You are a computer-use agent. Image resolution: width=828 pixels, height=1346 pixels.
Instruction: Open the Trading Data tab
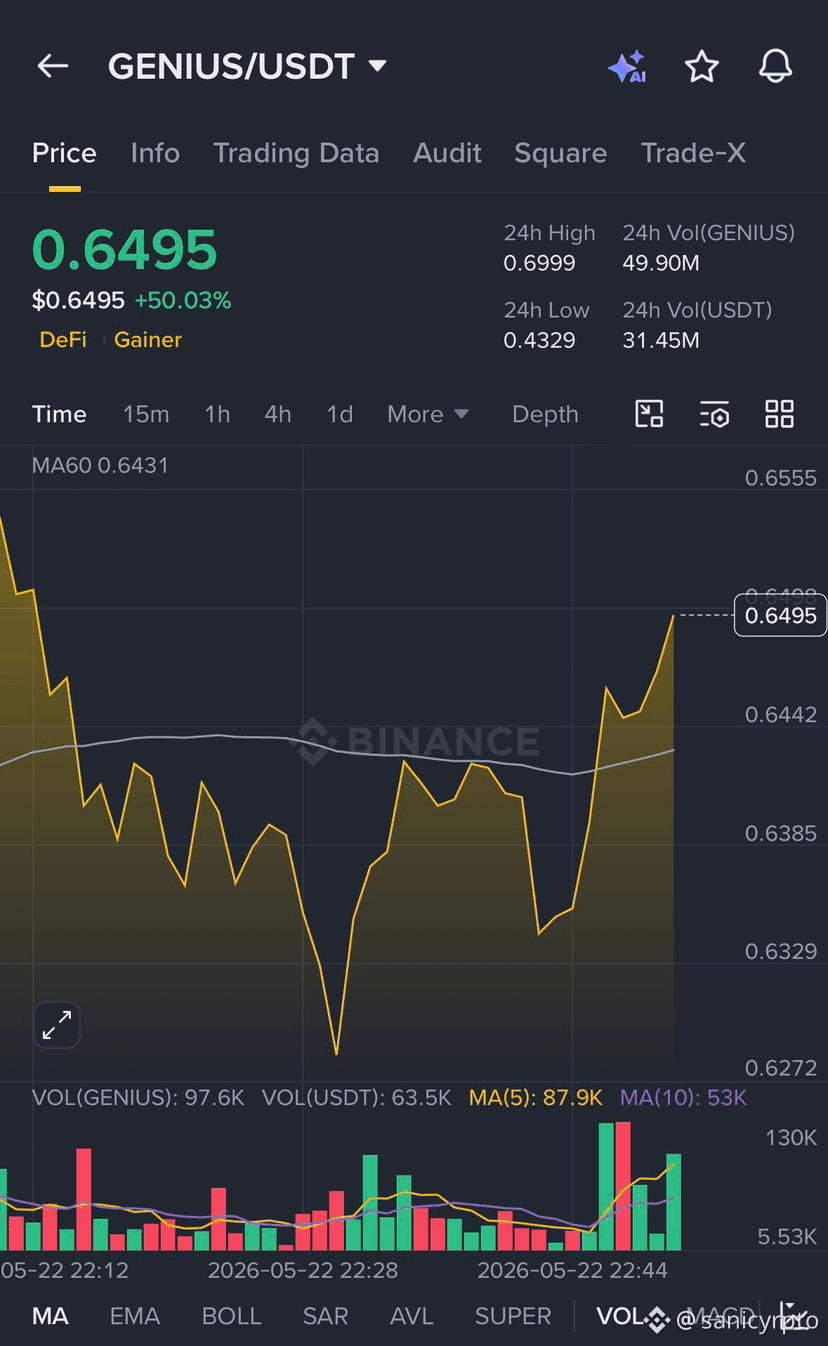(296, 153)
